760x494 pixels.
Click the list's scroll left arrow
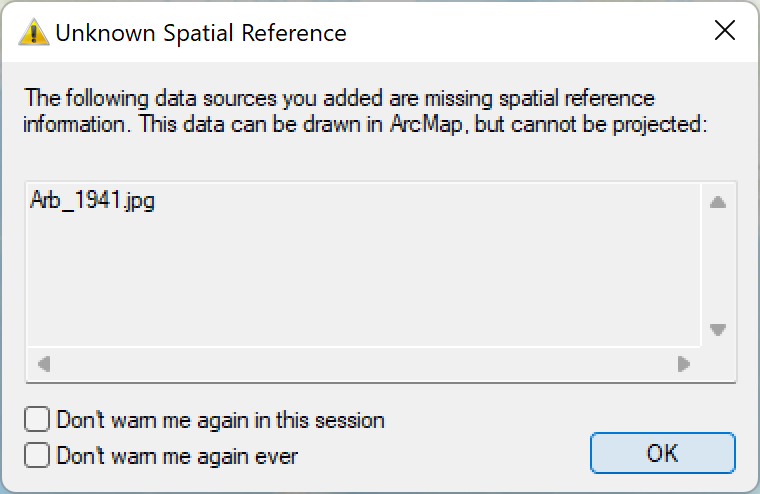[x=44, y=363]
